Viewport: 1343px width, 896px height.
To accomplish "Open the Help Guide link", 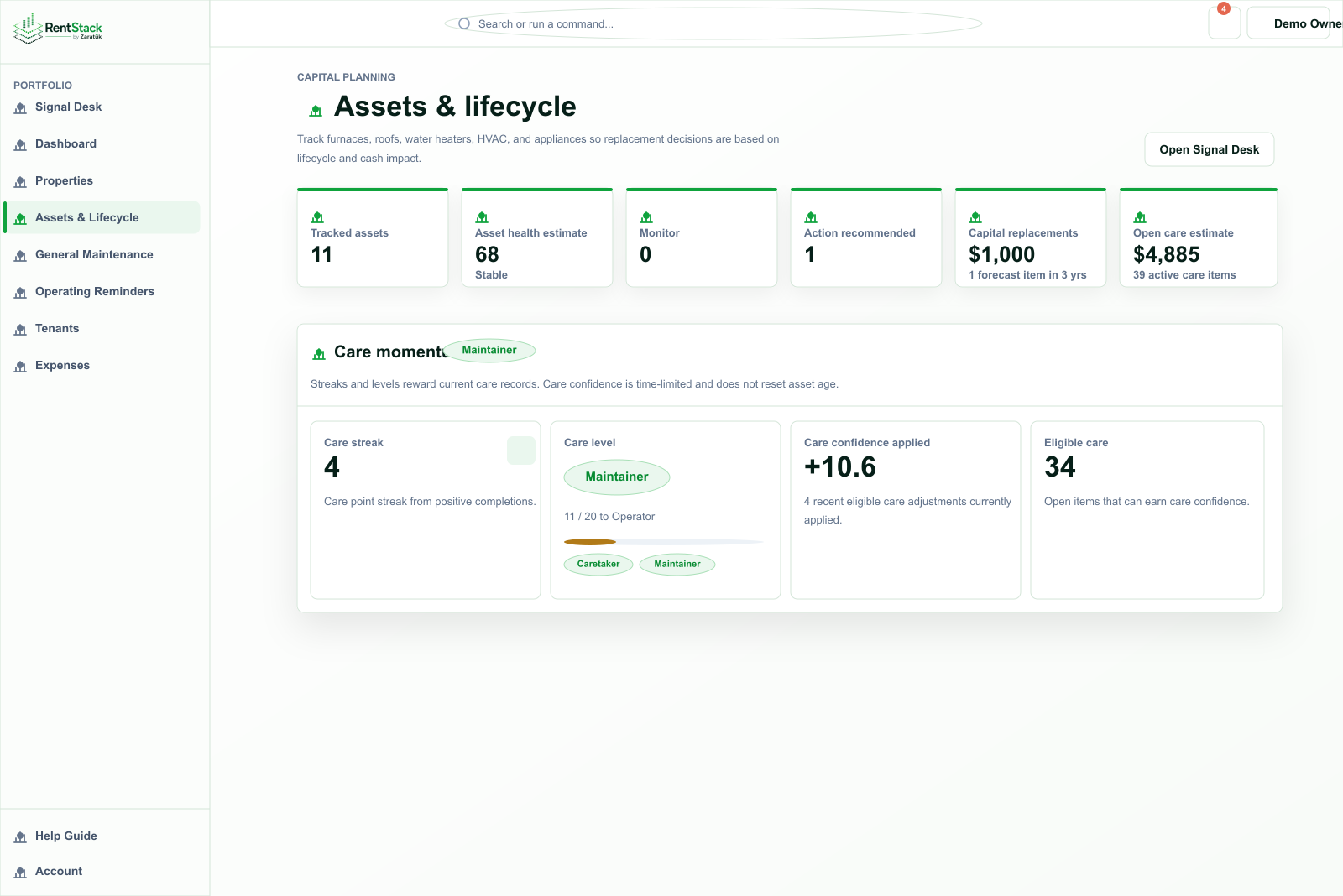I will click(102, 836).
